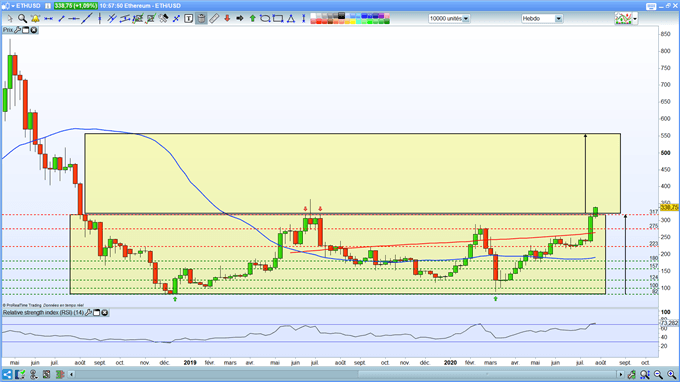The width and height of the screenshot is (680, 382).
Task: Open the ETHUSD symbol dropdown arrow
Action: pyautogui.click(x=13, y=6)
